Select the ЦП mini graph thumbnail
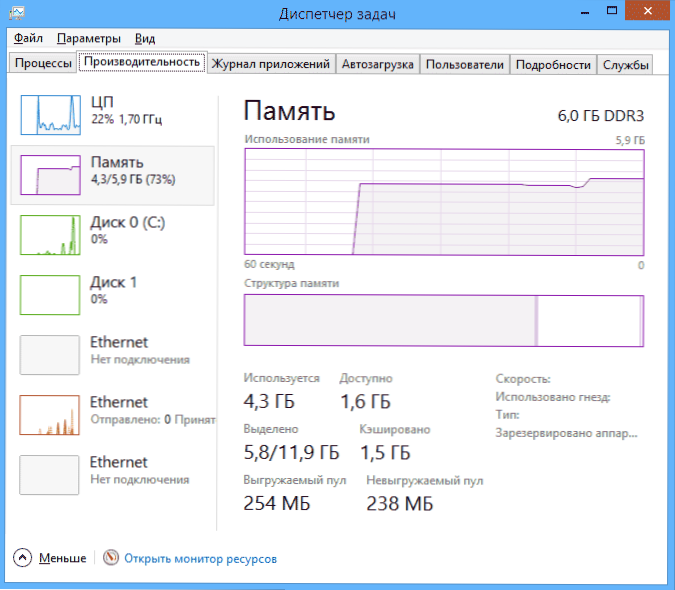675x590 pixels. coord(50,115)
